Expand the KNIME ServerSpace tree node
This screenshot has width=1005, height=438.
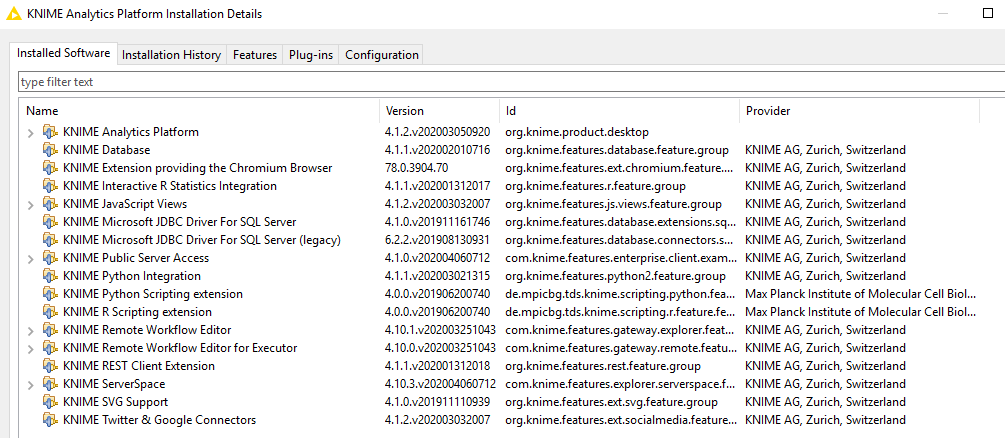[x=30, y=384]
